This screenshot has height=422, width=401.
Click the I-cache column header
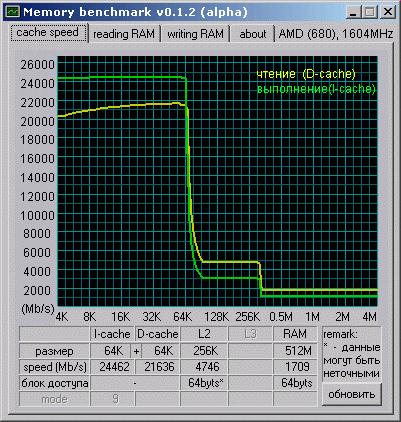point(112,334)
